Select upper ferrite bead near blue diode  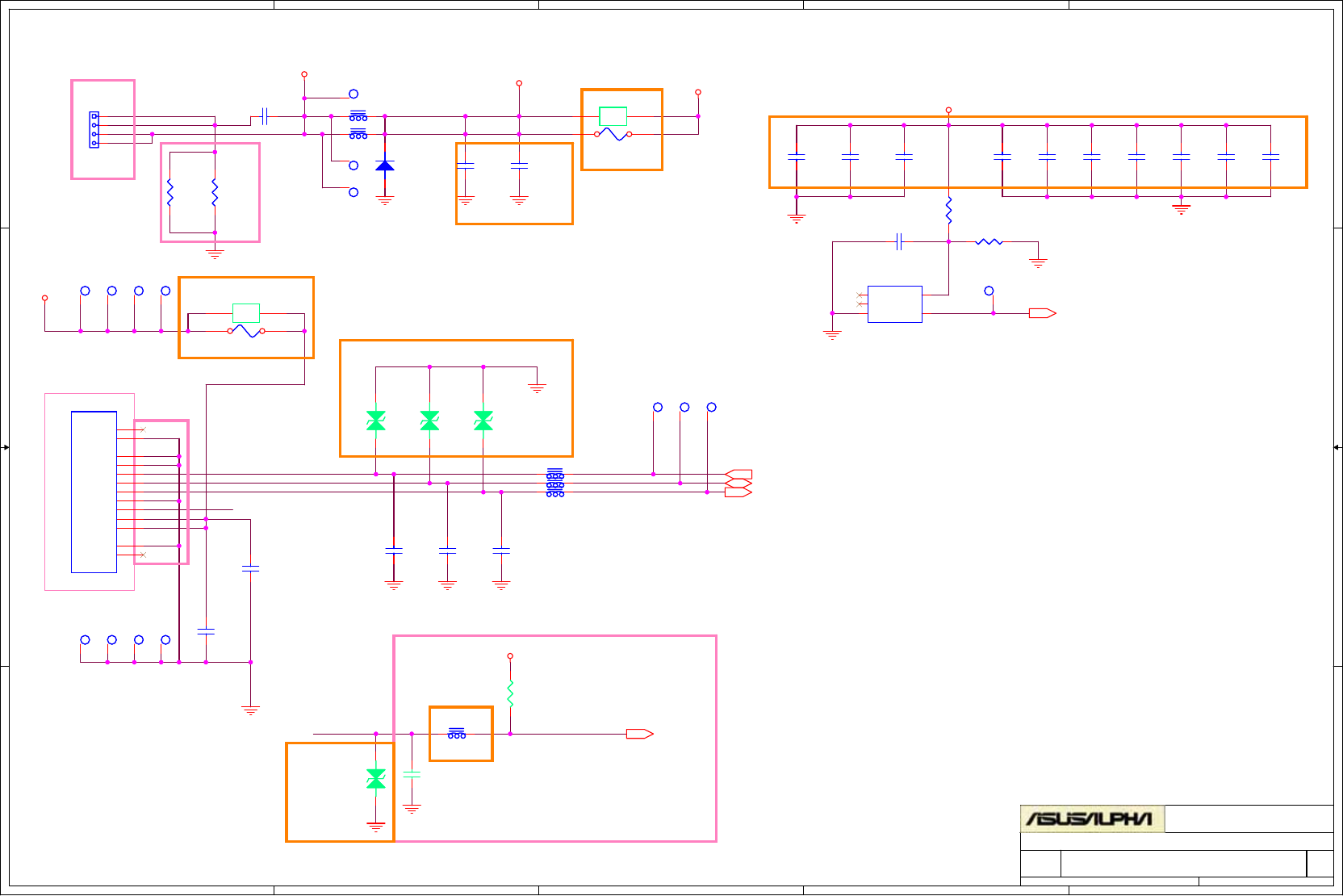[358, 116]
